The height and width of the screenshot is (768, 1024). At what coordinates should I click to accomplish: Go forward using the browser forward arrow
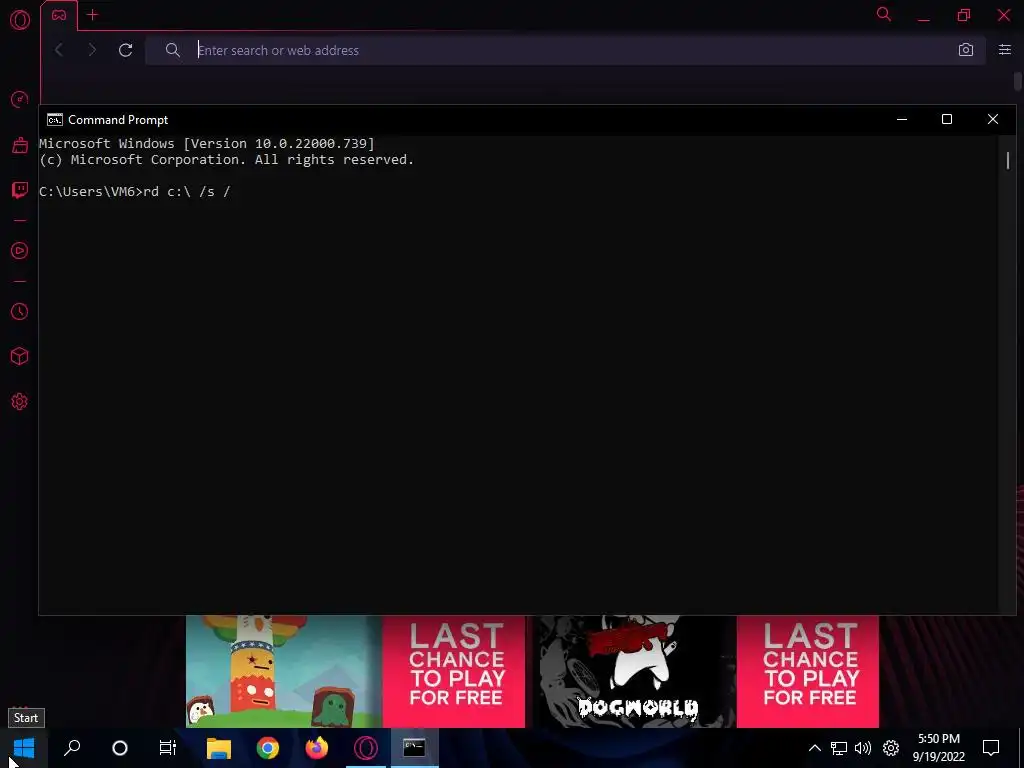(x=92, y=50)
